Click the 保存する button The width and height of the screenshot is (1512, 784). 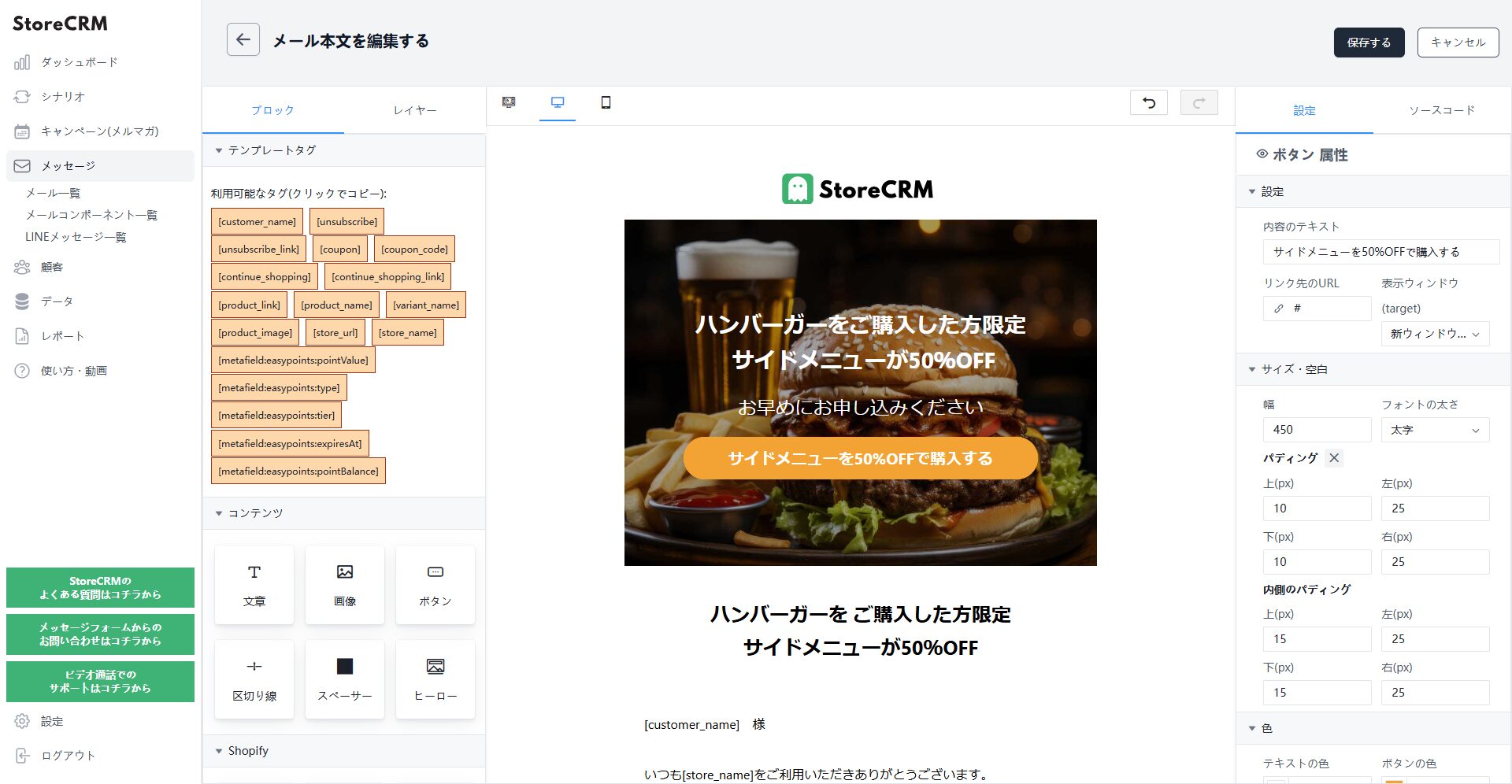[1369, 43]
